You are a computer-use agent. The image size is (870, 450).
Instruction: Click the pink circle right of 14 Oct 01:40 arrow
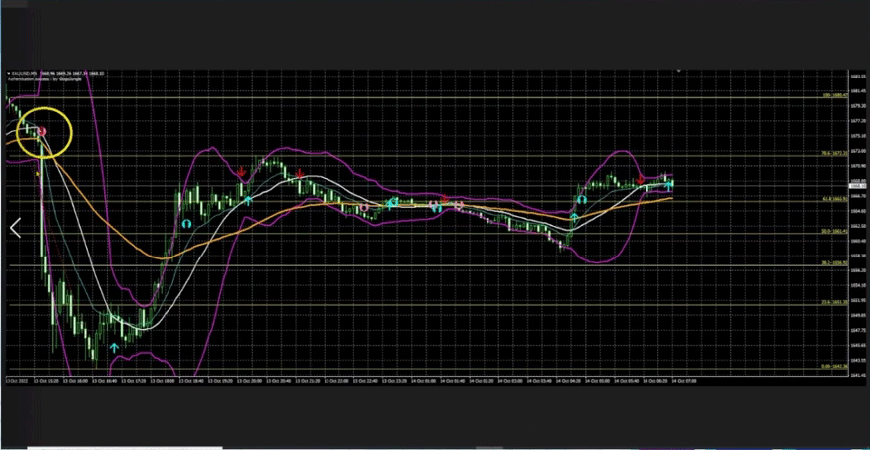click(458, 205)
